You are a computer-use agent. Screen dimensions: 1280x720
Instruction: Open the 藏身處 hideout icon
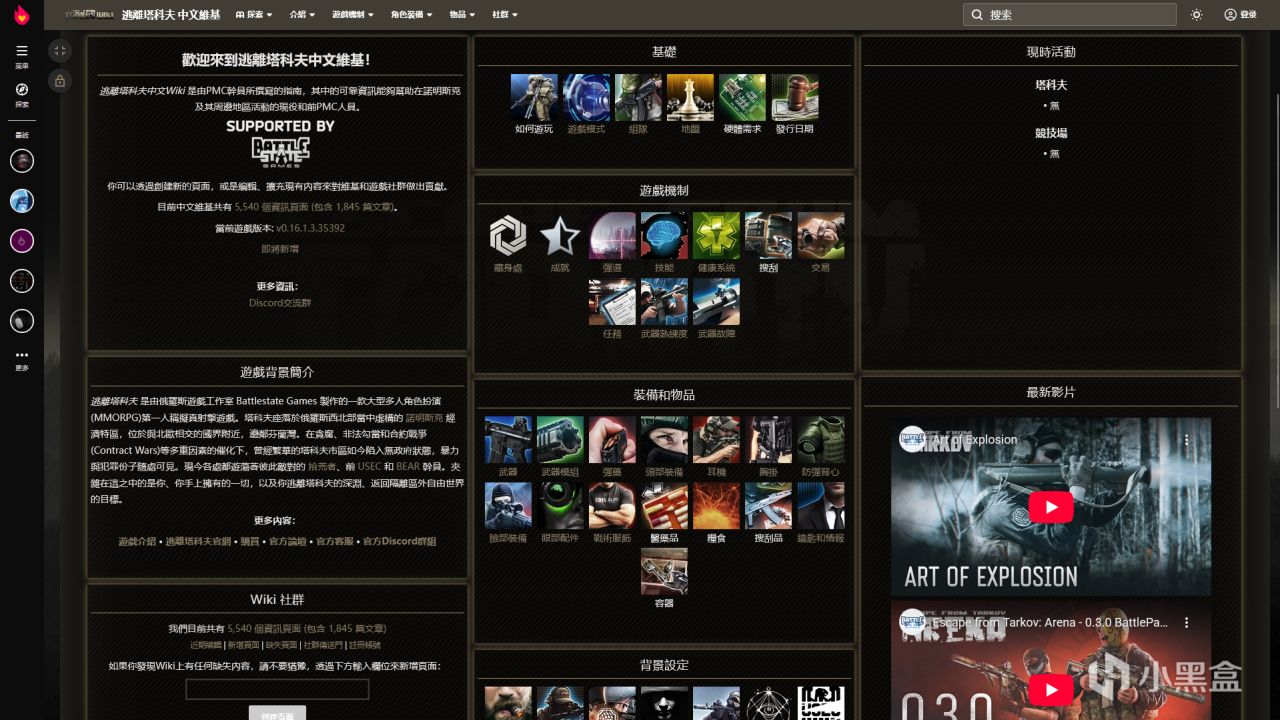tap(508, 236)
